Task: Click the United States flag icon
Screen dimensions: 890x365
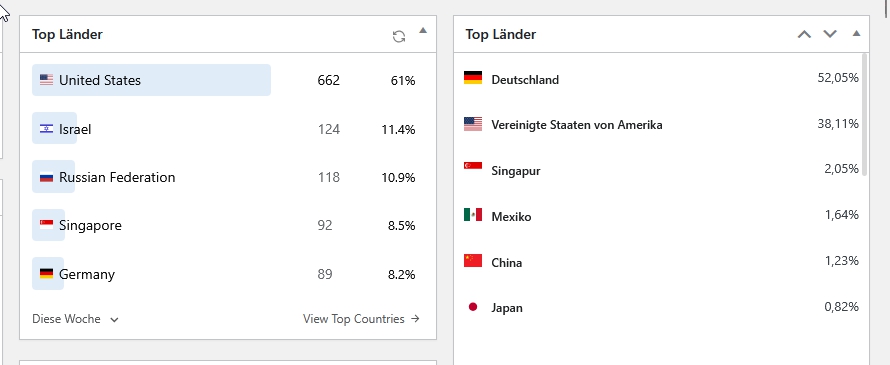Action: tap(47, 80)
